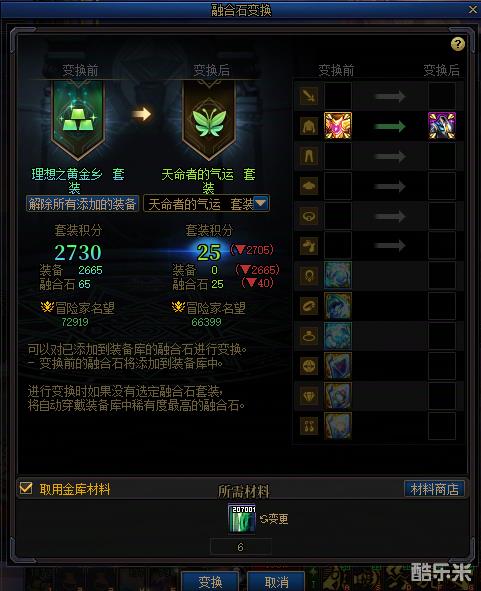The height and width of the screenshot is (591, 481).
Task: Toggle the 取用金库材料 checkbox
Action: point(26,488)
